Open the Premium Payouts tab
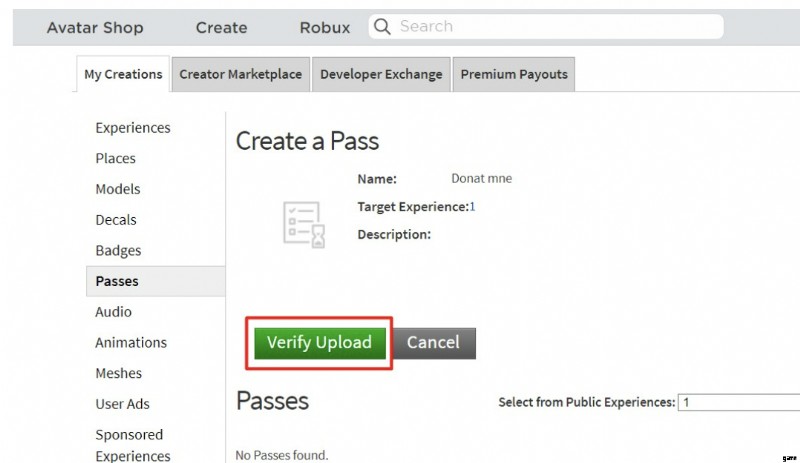 514,74
